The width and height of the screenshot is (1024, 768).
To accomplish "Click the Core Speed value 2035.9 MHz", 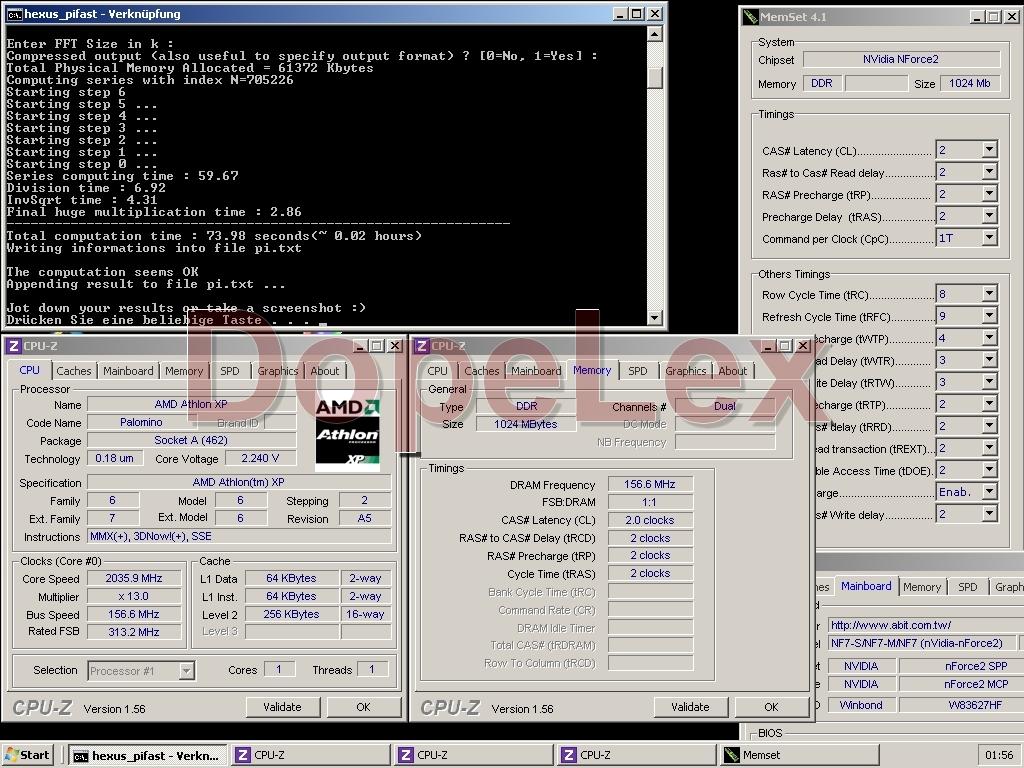I will pos(134,579).
